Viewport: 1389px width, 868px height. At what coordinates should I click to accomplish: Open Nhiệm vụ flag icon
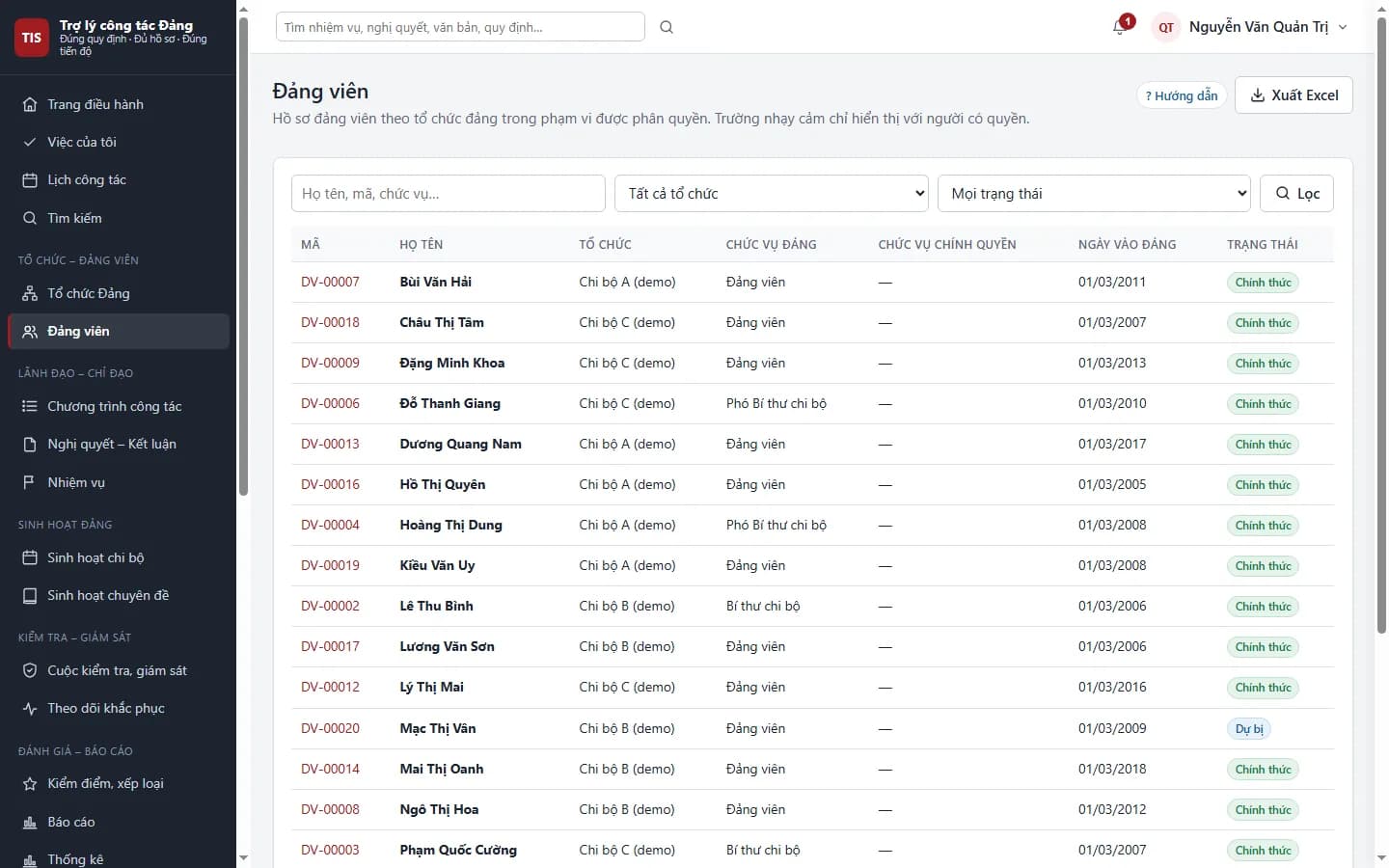(30, 482)
